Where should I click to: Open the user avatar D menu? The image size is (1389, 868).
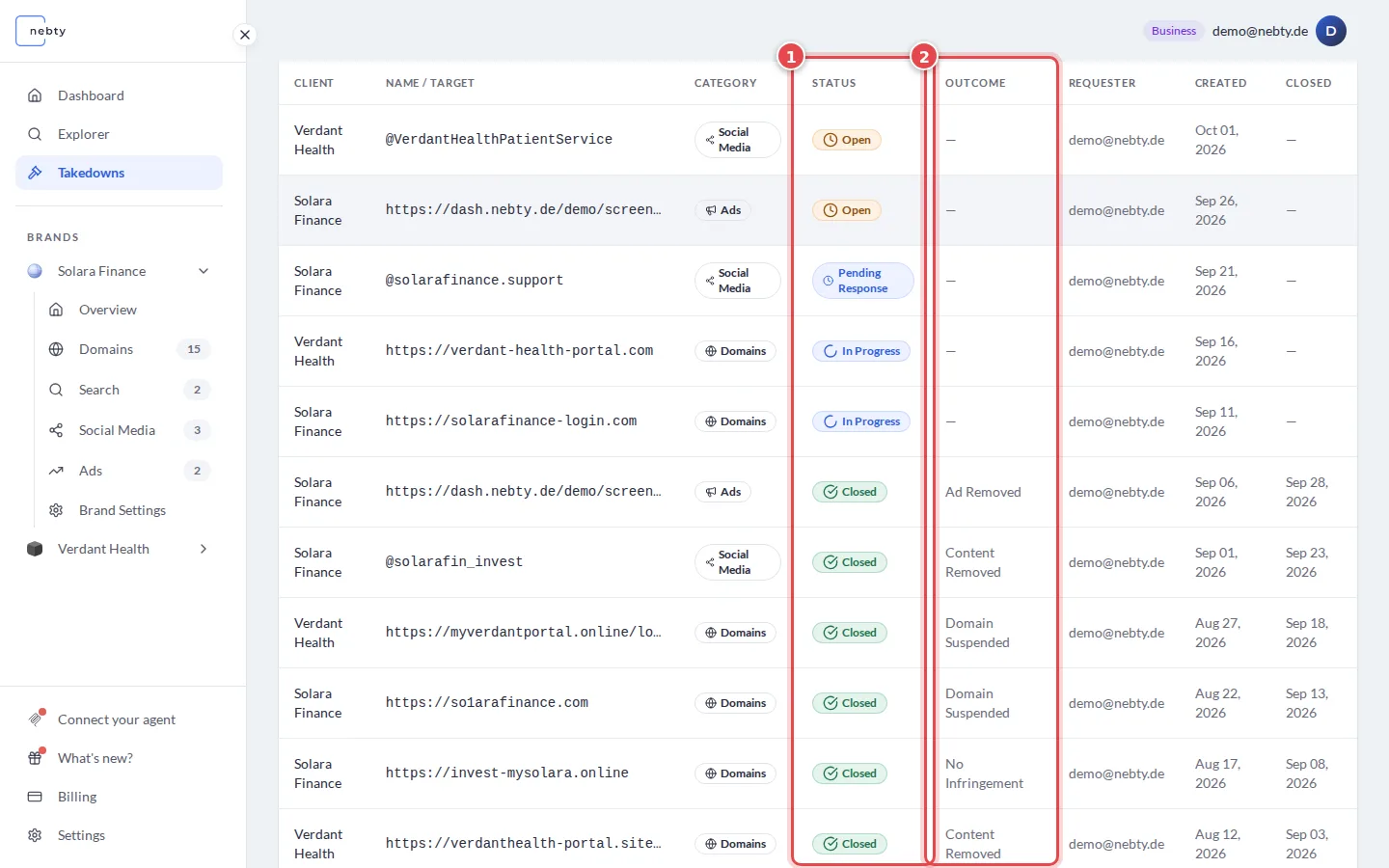click(1331, 31)
